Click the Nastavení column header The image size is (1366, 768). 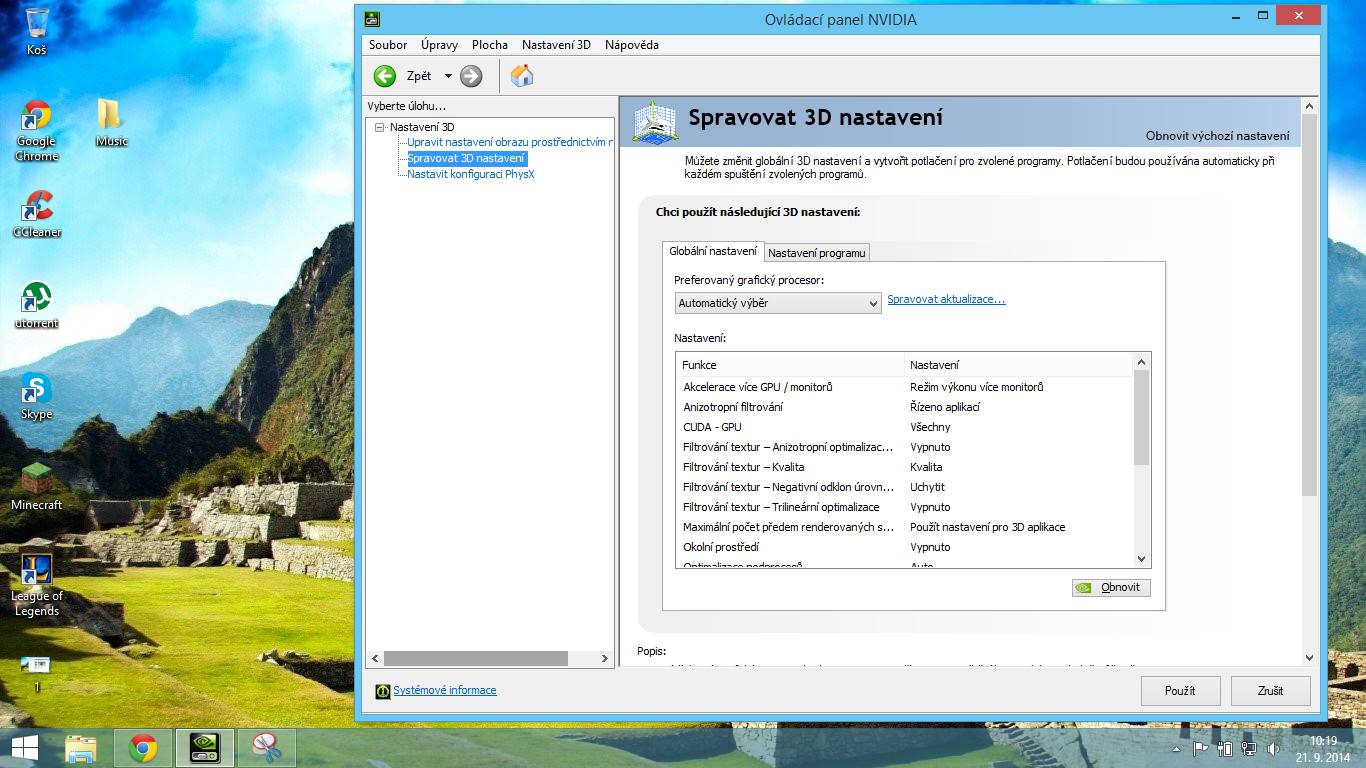click(x=1019, y=365)
